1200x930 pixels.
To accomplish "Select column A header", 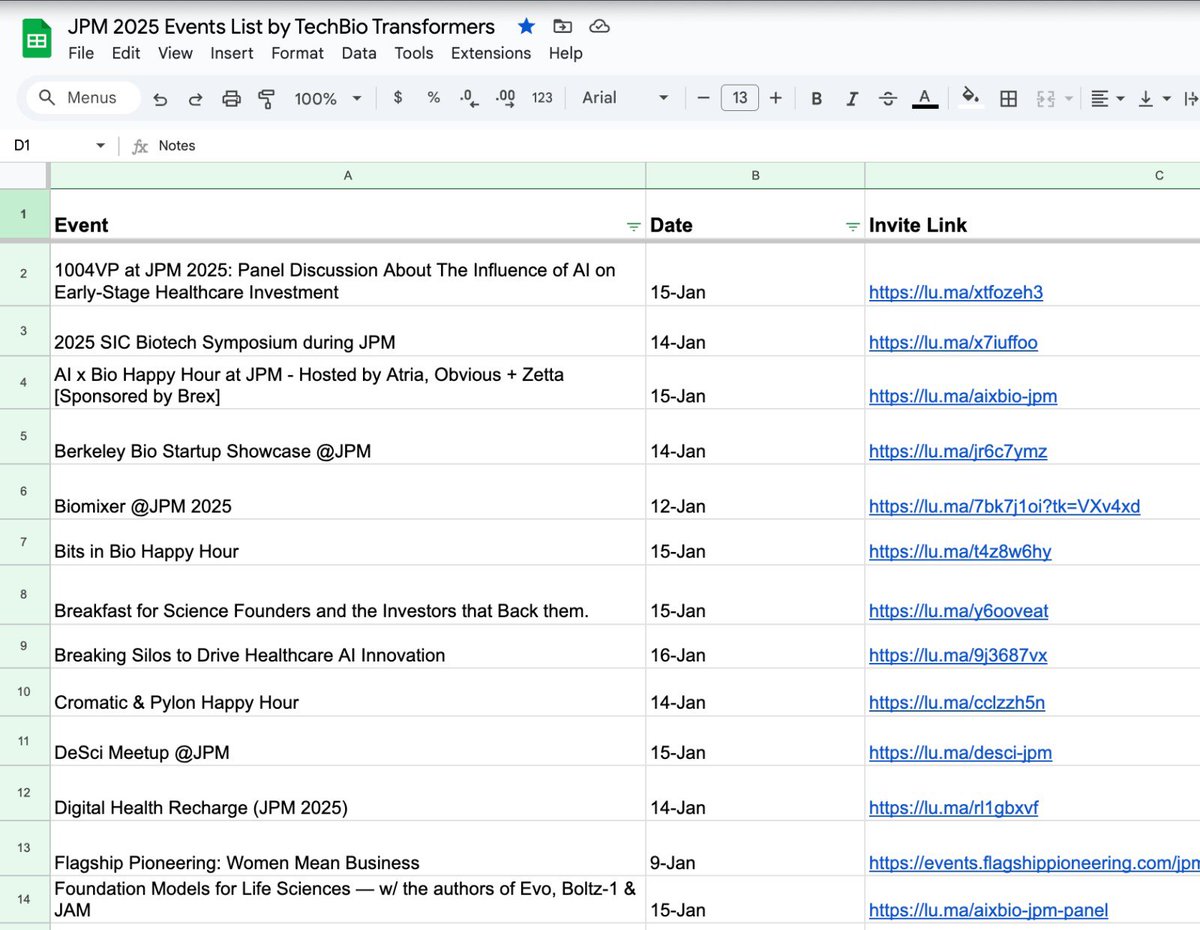I will click(348, 175).
